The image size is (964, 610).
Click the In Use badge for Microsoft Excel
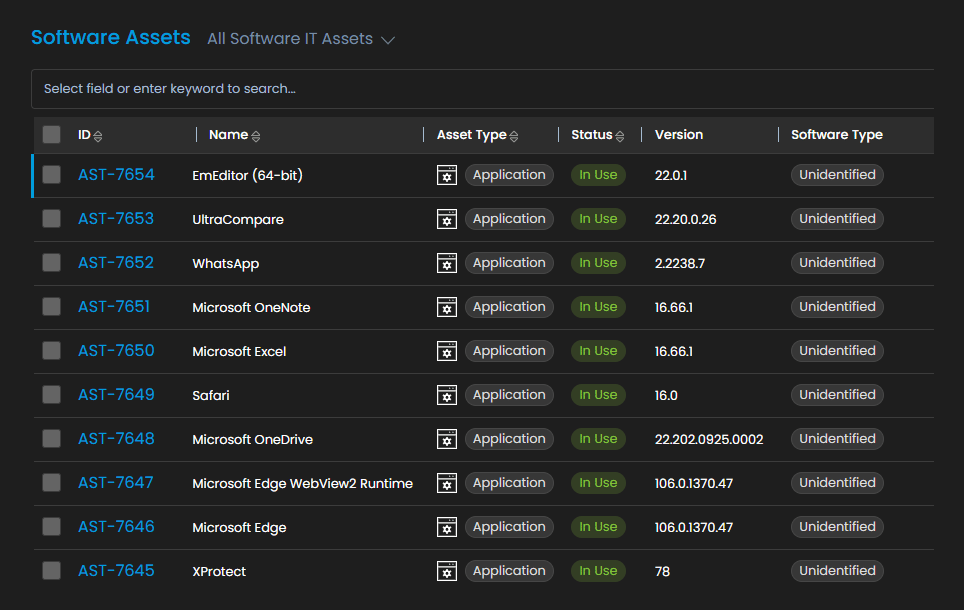[598, 351]
